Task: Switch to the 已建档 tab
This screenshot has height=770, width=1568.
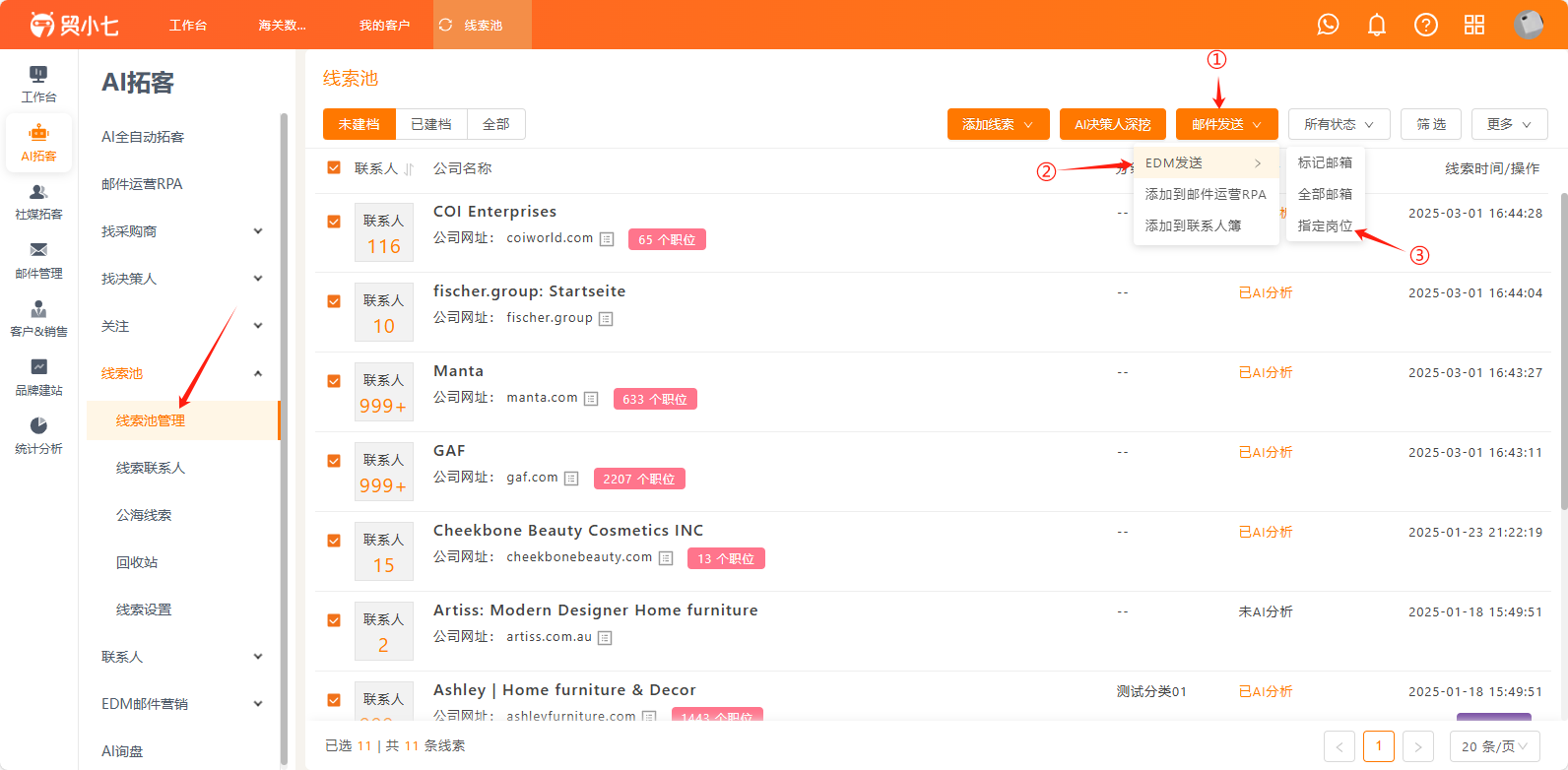Action: (431, 124)
